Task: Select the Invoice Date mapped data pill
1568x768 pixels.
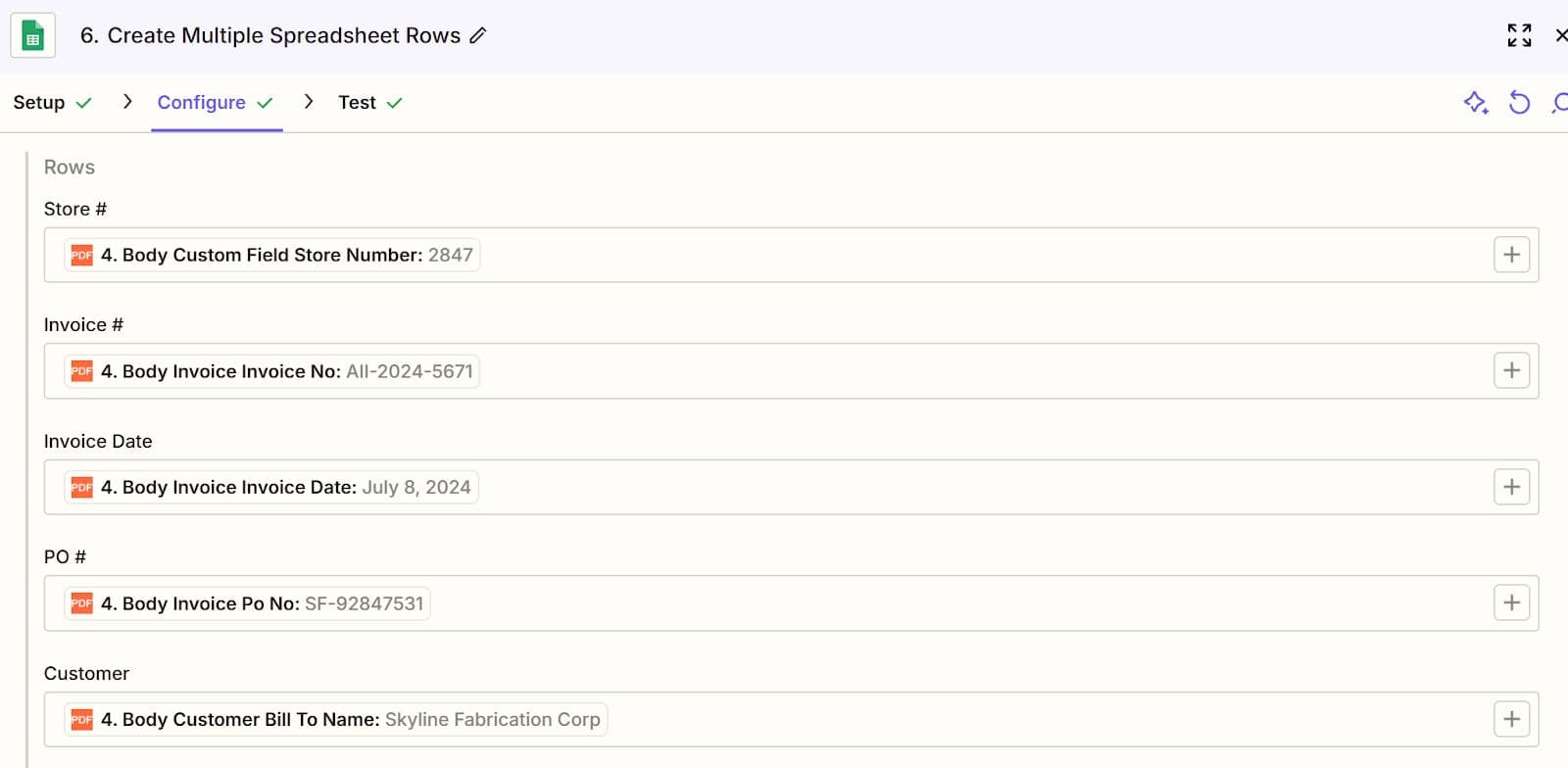Action: [x=271, y=487]
